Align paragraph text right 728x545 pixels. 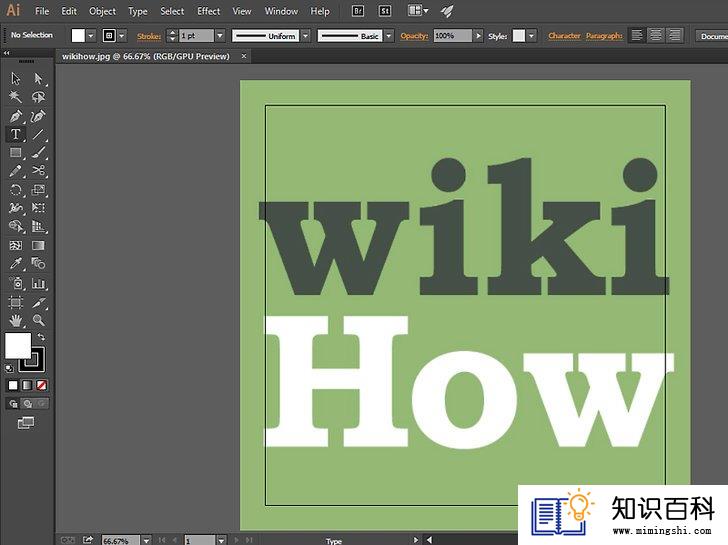(675, 35)
